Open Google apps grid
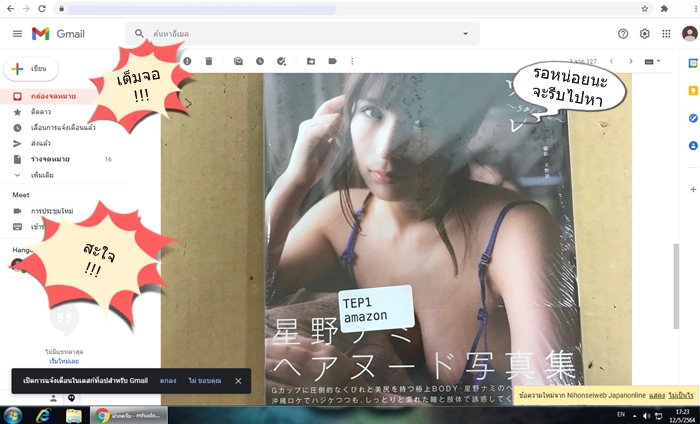This screenshot has width=700, height=424. click(666, 33)
